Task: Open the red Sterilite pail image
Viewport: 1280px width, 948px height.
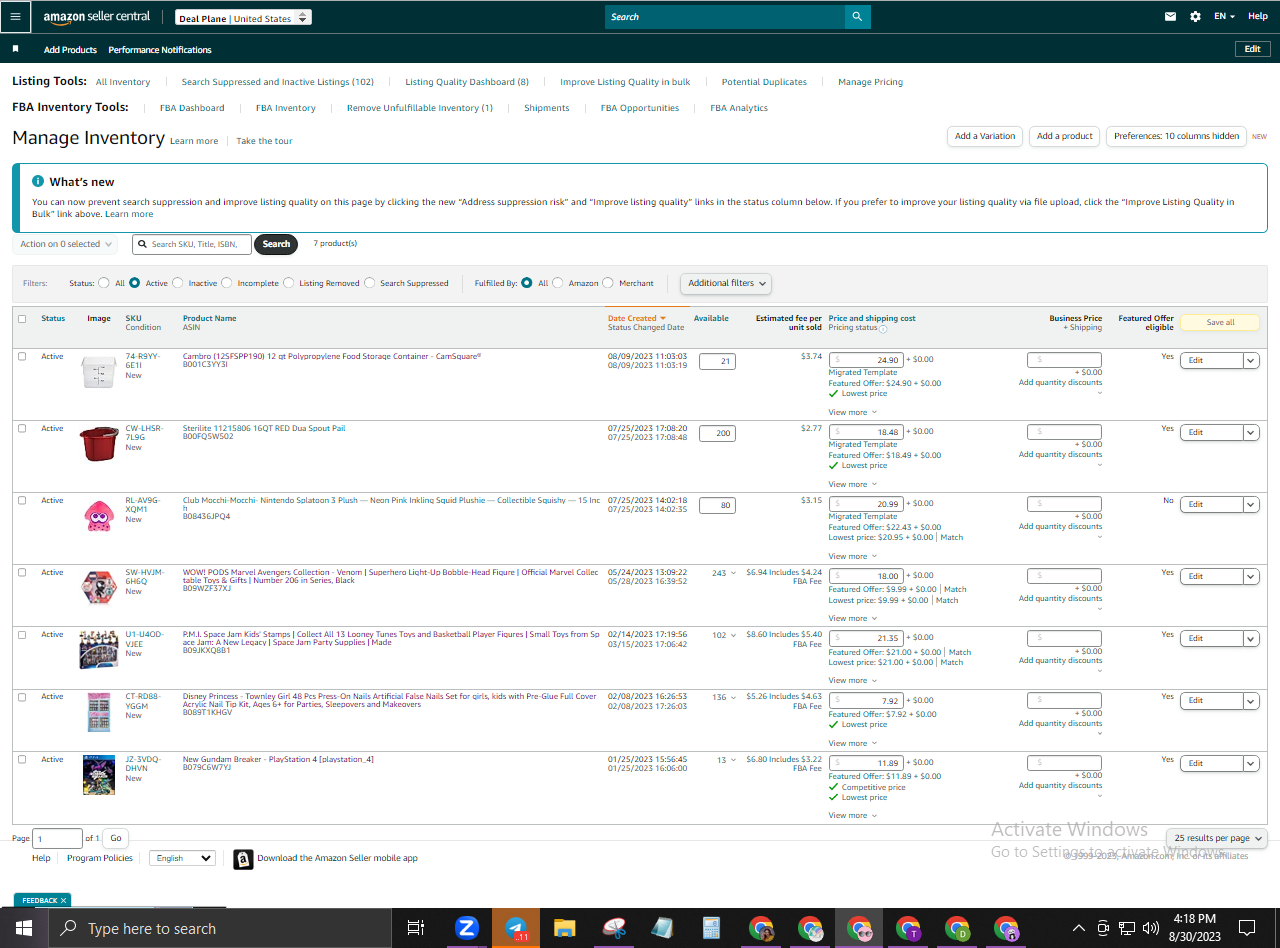Action: tap(98, 443)
